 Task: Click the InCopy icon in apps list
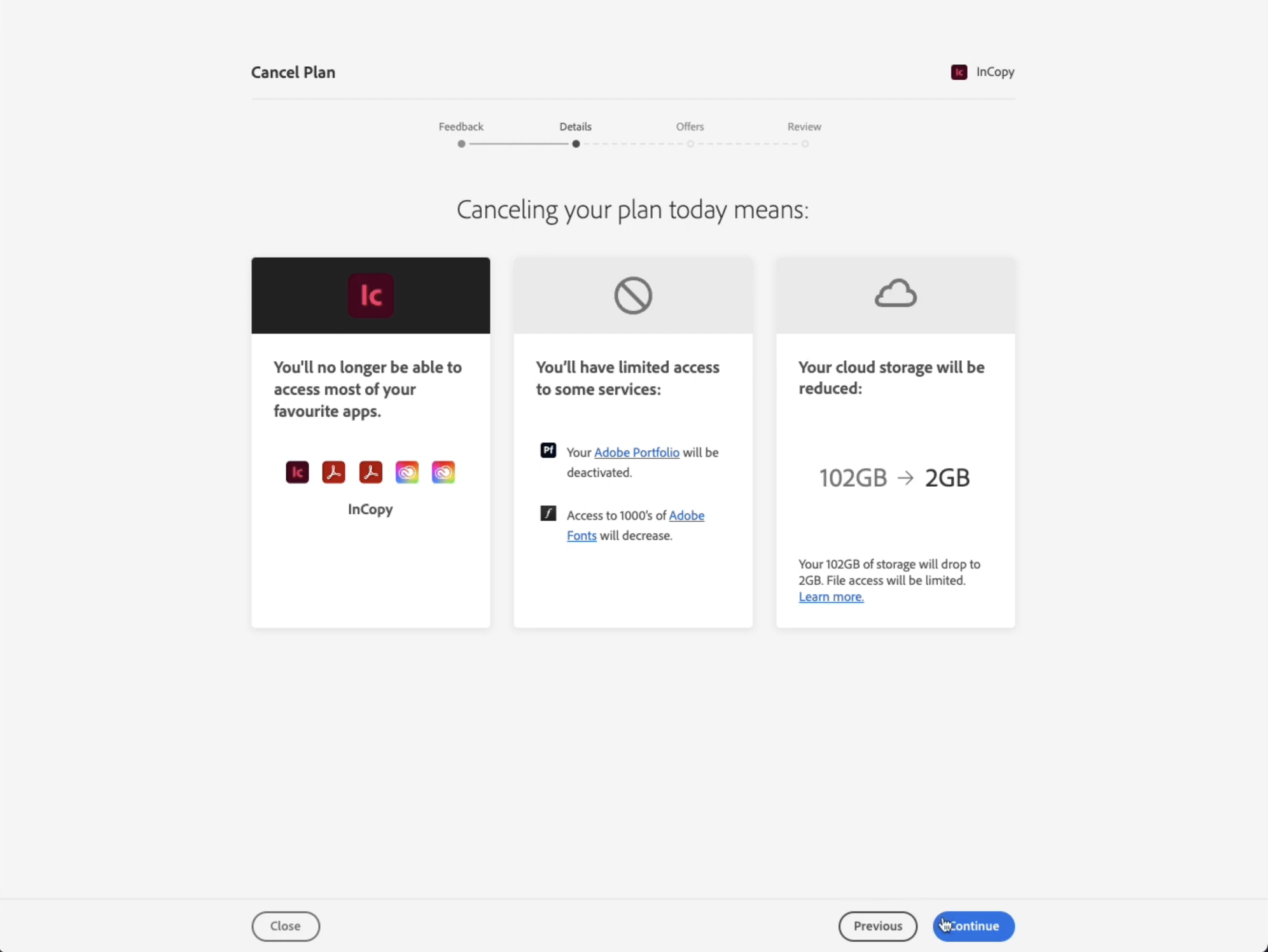tap(297, 471)
